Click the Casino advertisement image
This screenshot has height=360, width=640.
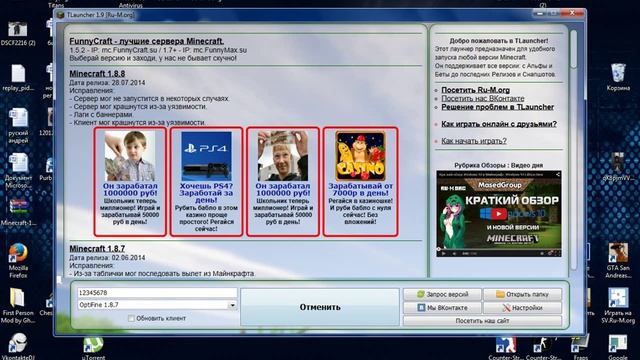coord(360,156)
